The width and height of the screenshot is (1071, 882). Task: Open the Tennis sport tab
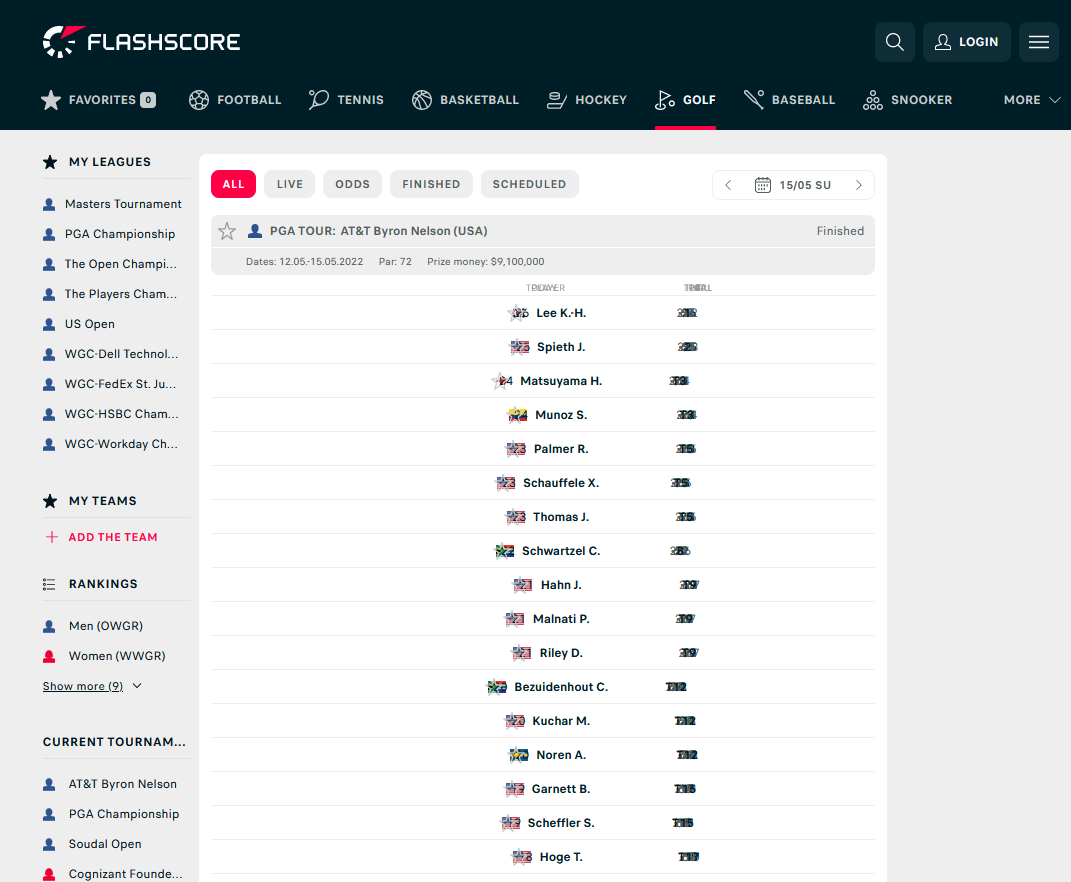(346, 100)
